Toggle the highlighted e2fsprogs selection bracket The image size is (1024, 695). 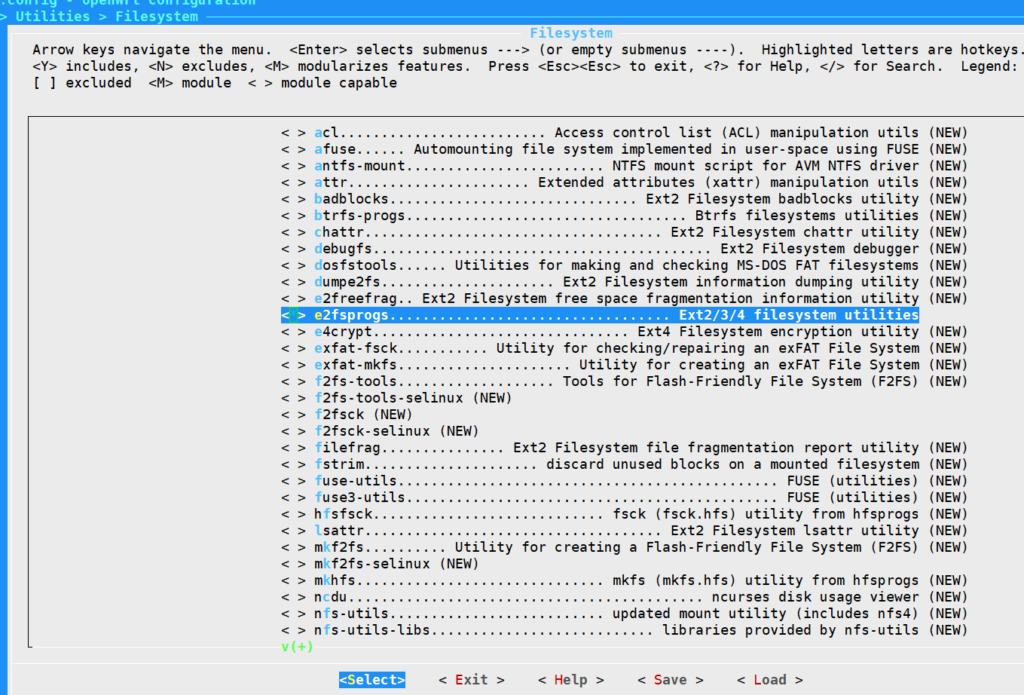pyautogui.click(x=293, y=315)
